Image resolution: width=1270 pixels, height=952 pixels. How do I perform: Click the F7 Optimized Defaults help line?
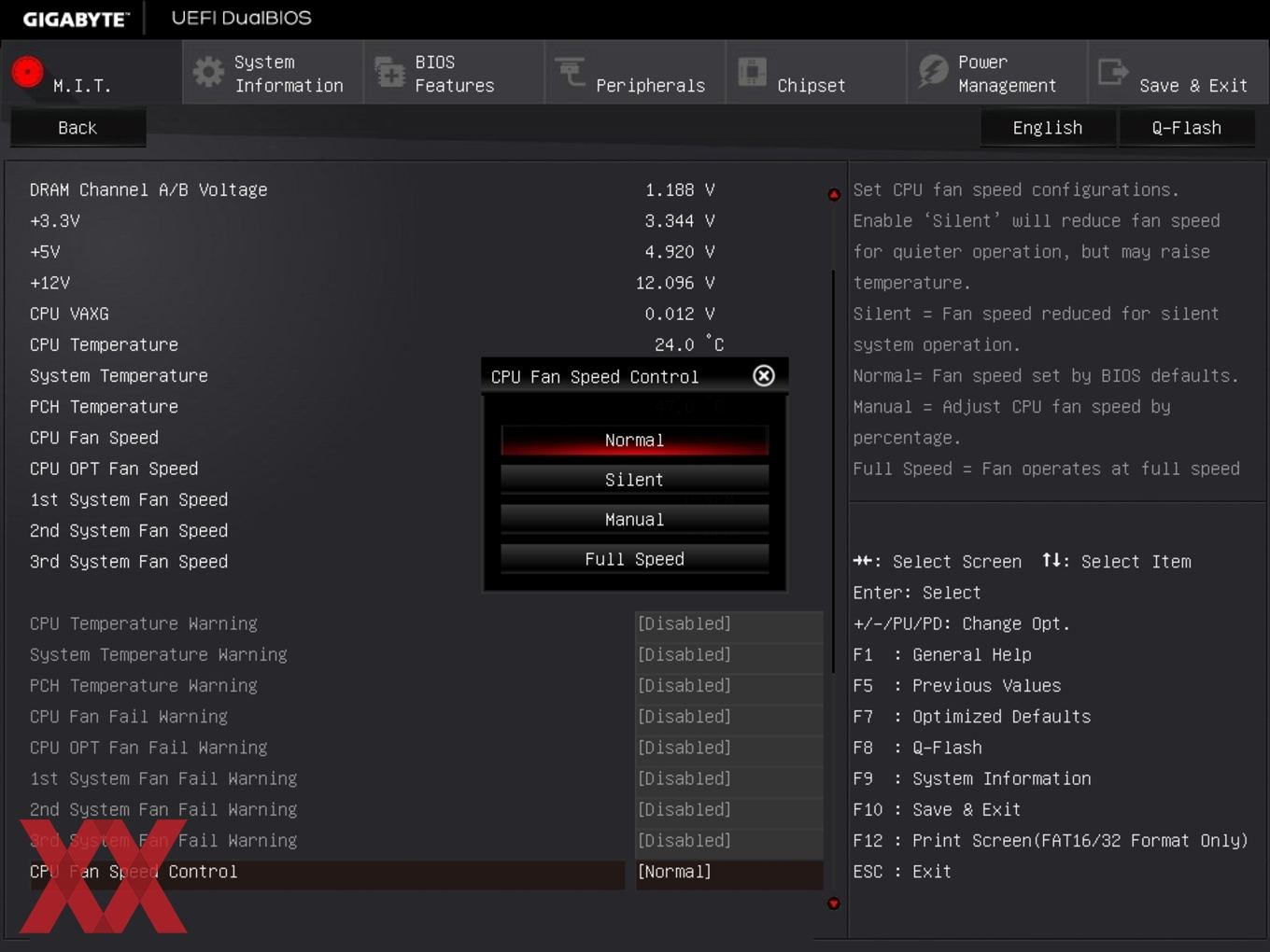tap(971, 716)
